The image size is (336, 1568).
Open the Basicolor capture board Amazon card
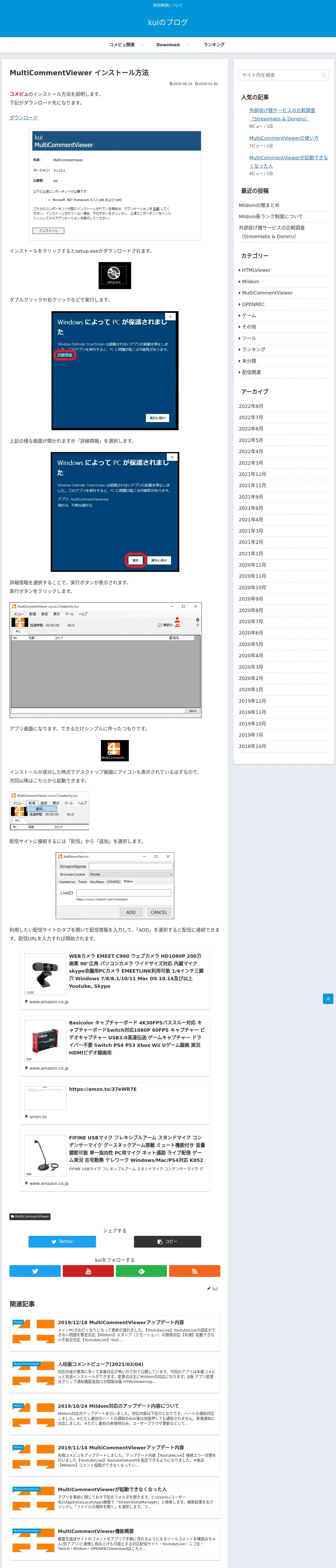point(115,1046)
